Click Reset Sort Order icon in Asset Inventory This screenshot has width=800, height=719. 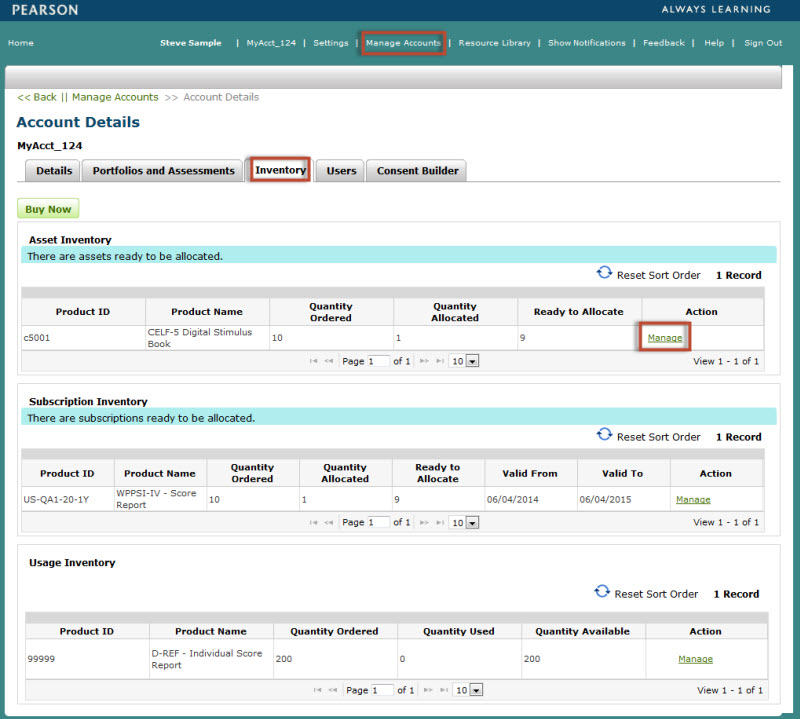pyautogui.click(x=604, y=273)
